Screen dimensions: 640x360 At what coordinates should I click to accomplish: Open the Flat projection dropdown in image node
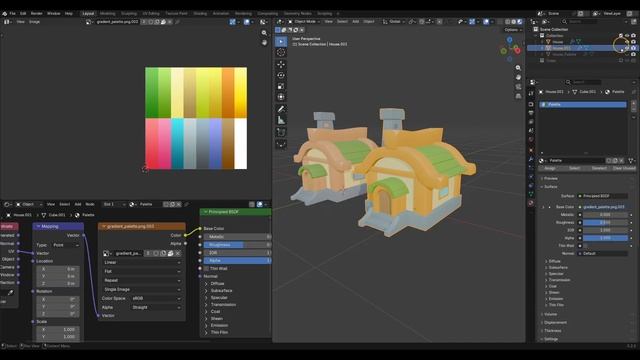point(142,271)
